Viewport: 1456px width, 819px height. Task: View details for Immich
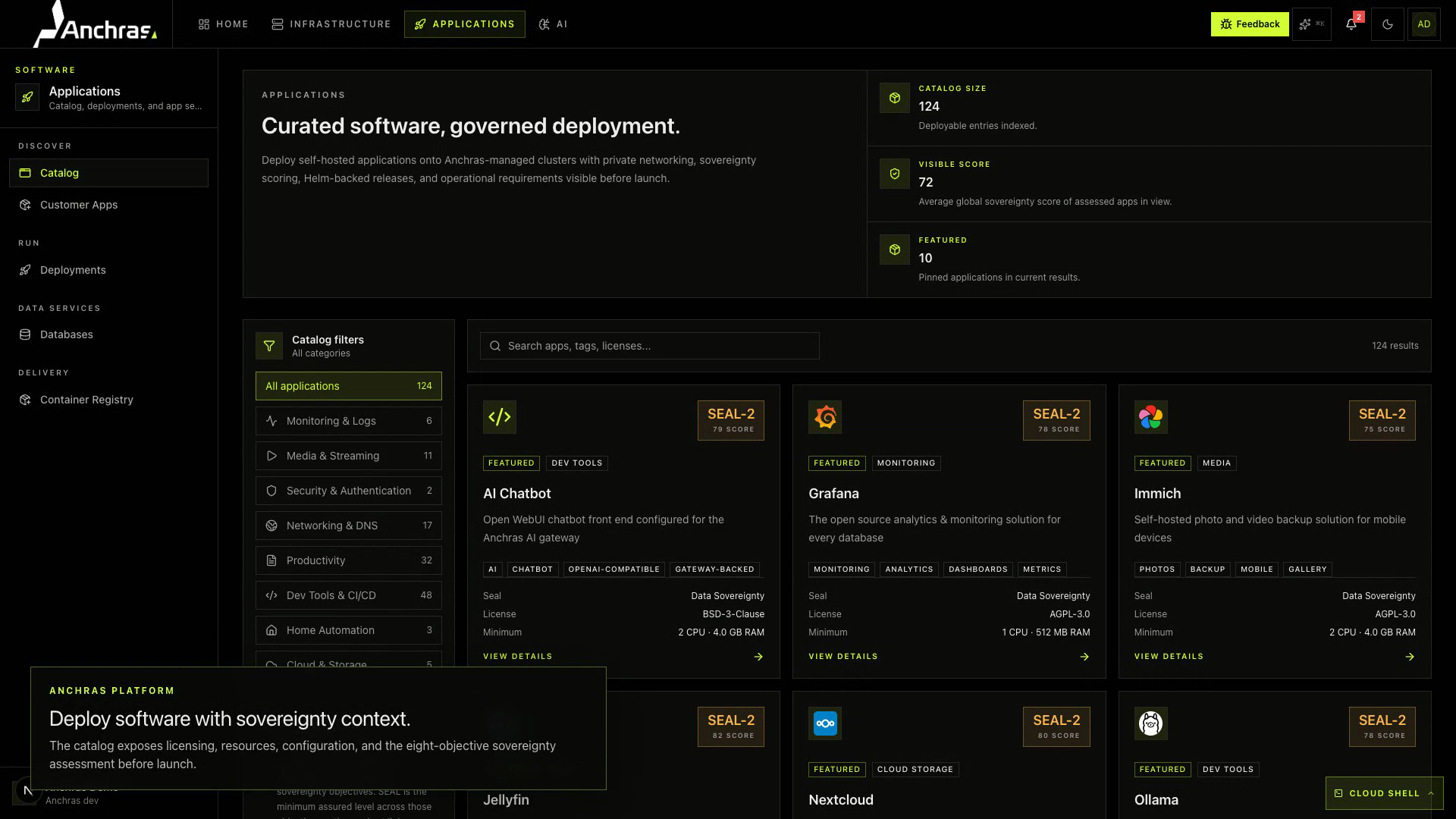[x=1169, y=657]
